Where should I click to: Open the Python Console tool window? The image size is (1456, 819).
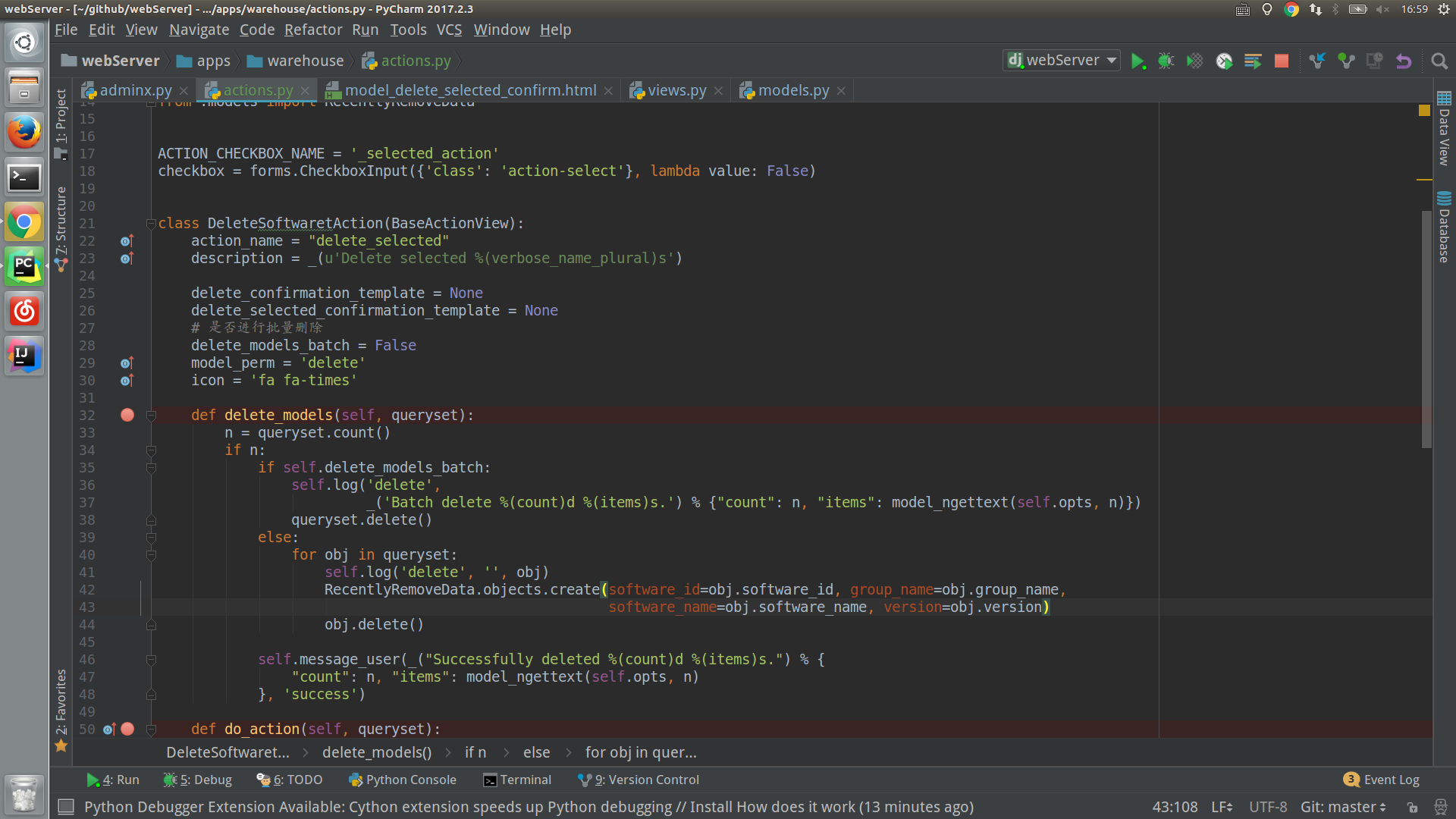pyautogui.click(x=403, y=780)
